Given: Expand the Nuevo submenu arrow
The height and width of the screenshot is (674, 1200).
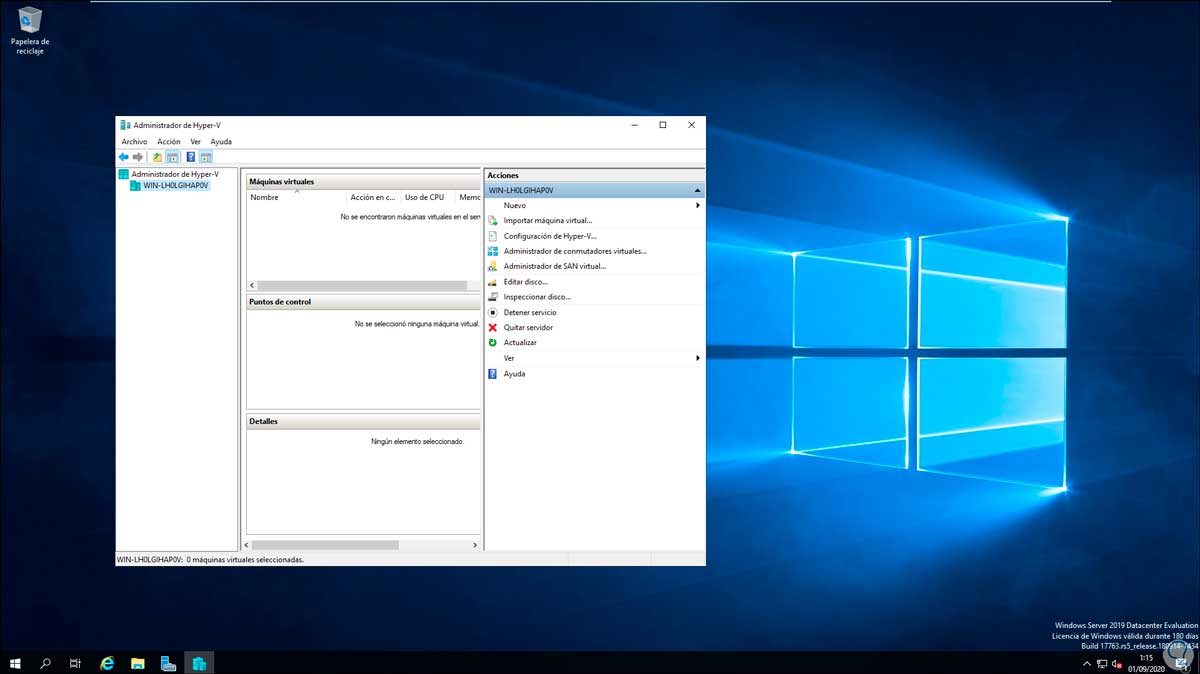Looking at the screenshot, I should (698, 205).
